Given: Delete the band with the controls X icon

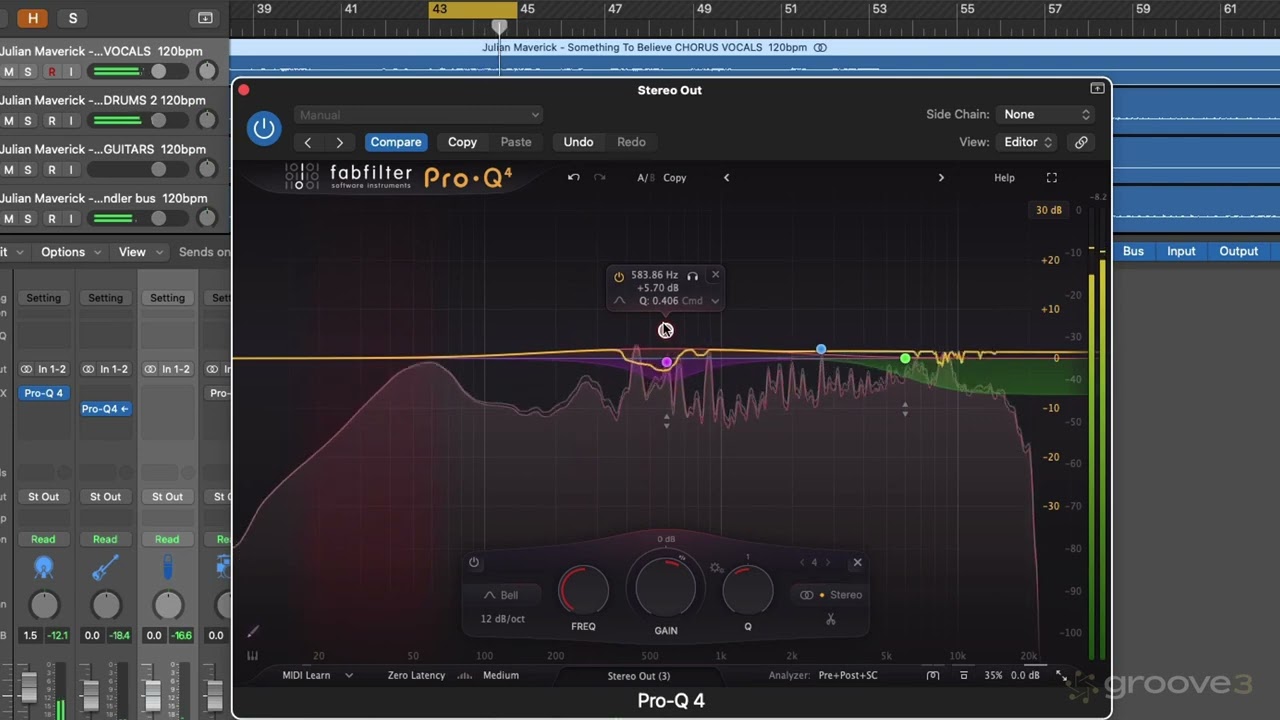Looking at the screenshot, I should 857,563.
